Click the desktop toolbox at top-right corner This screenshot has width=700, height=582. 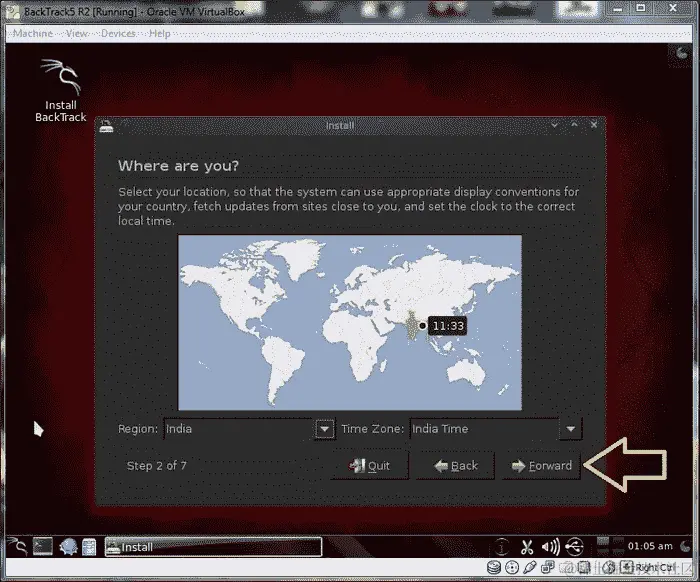(681, 54)
